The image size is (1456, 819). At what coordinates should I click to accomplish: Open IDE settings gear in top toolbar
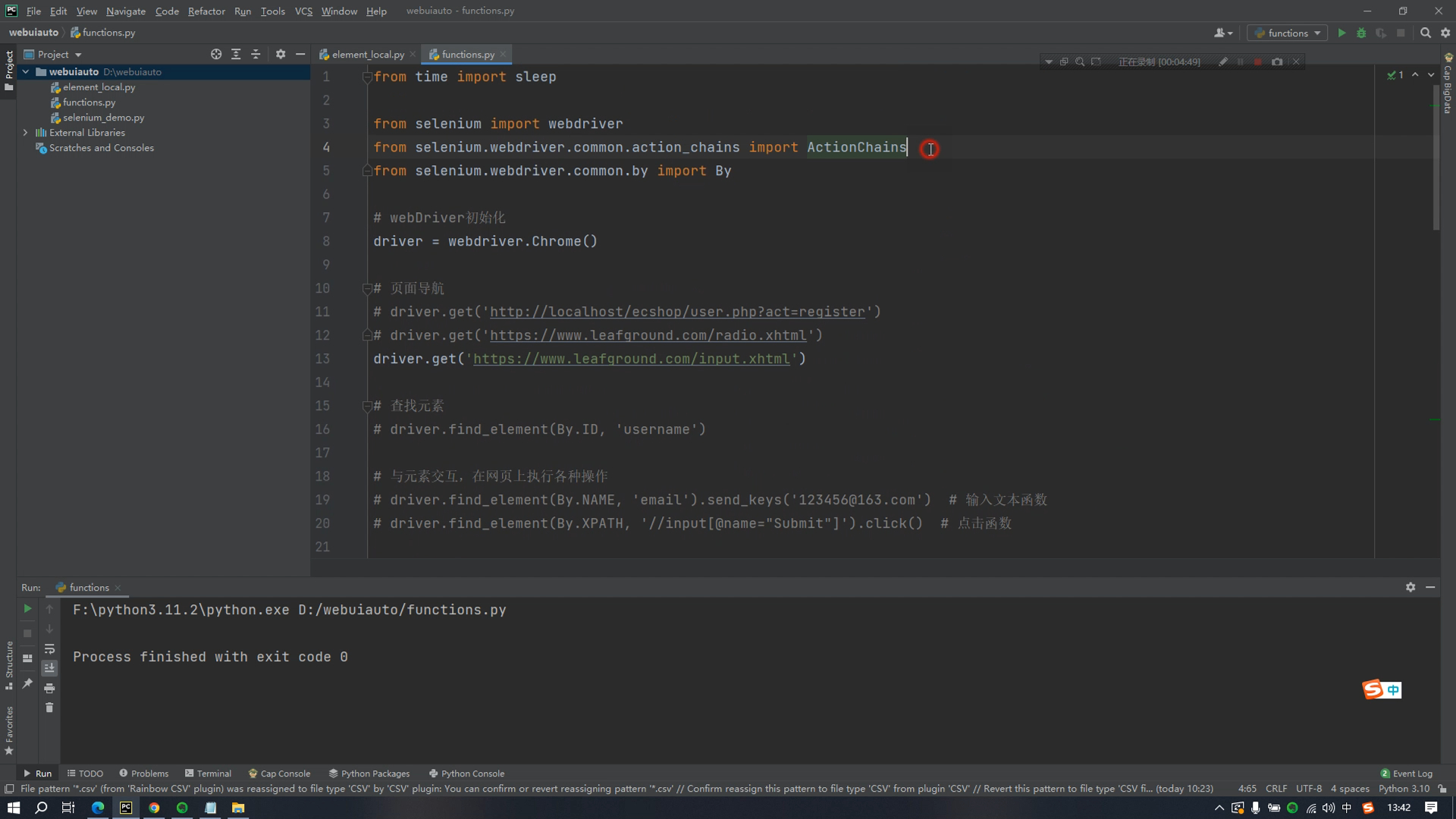click(x=1445, y=33)
